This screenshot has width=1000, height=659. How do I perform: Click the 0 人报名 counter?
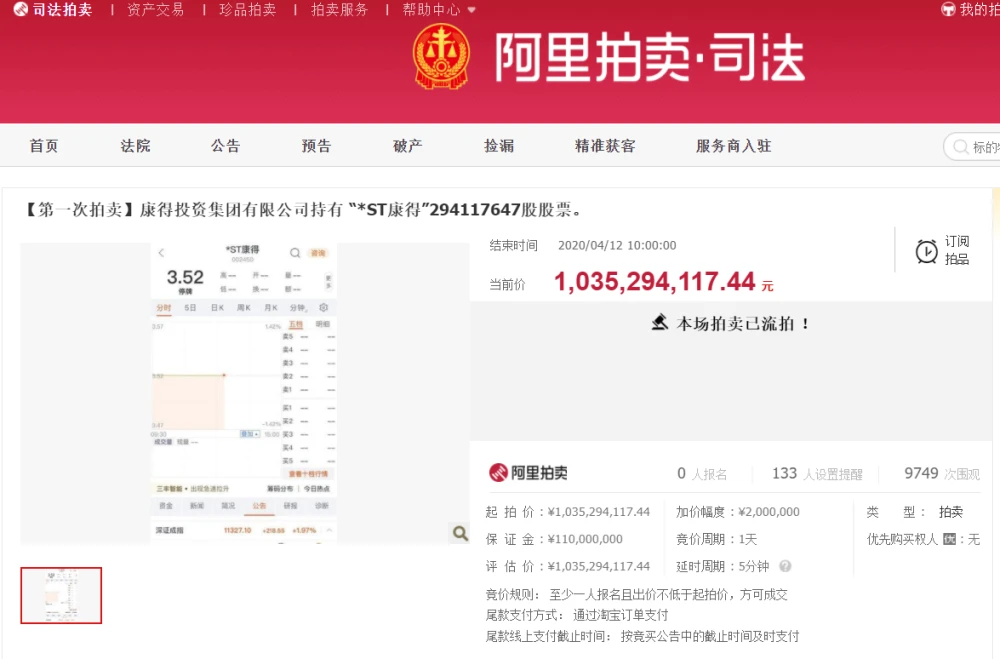702,473
